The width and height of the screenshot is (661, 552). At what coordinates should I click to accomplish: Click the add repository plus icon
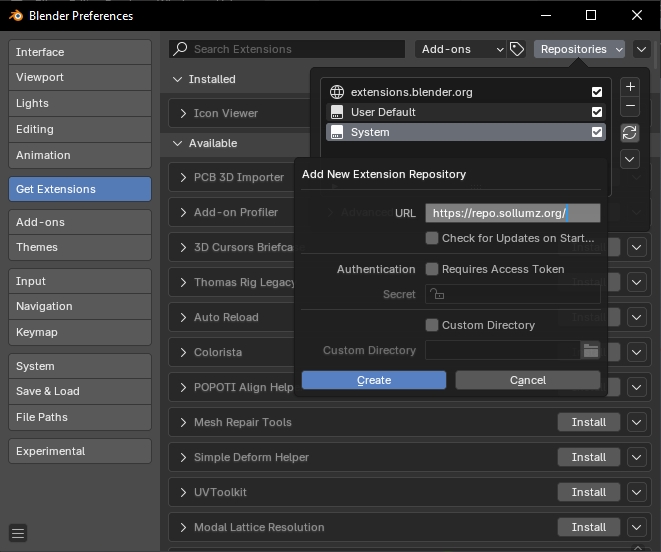pos(629,87)
